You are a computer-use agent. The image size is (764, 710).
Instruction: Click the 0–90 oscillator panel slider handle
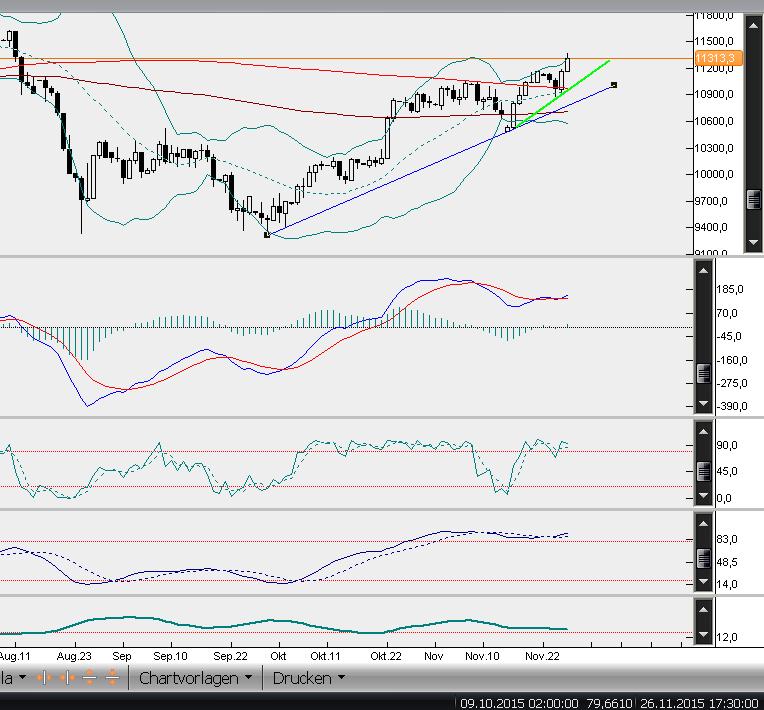click(x=703, y=462)
